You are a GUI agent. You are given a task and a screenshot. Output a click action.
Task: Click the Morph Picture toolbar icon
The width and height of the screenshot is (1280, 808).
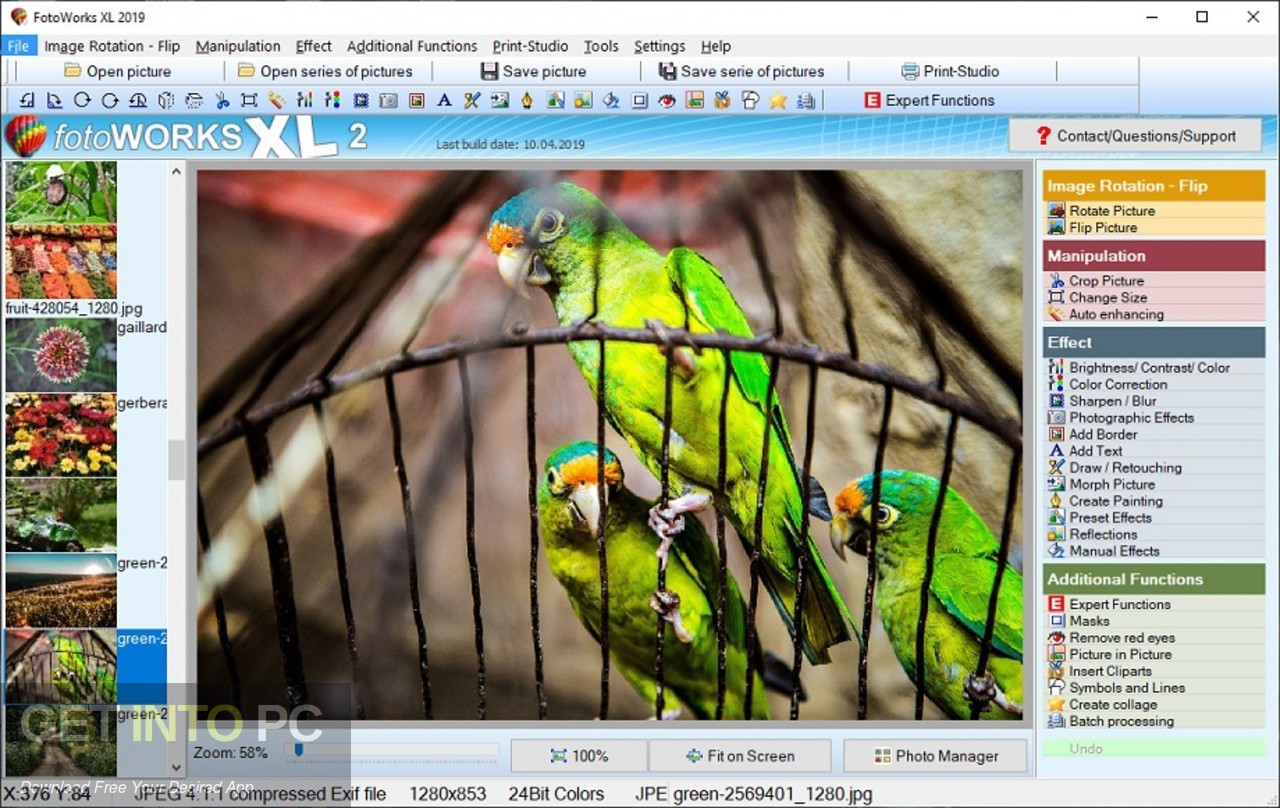click(x=500, y=100)
